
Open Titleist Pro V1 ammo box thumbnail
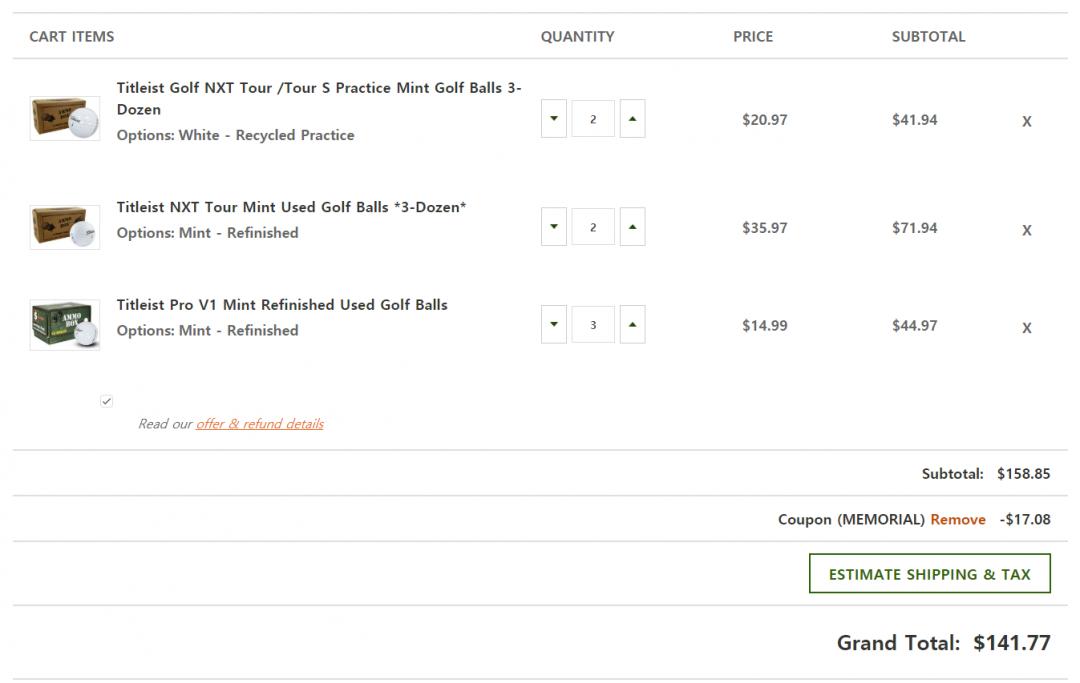pyautogui.click(x=65, y=325)
